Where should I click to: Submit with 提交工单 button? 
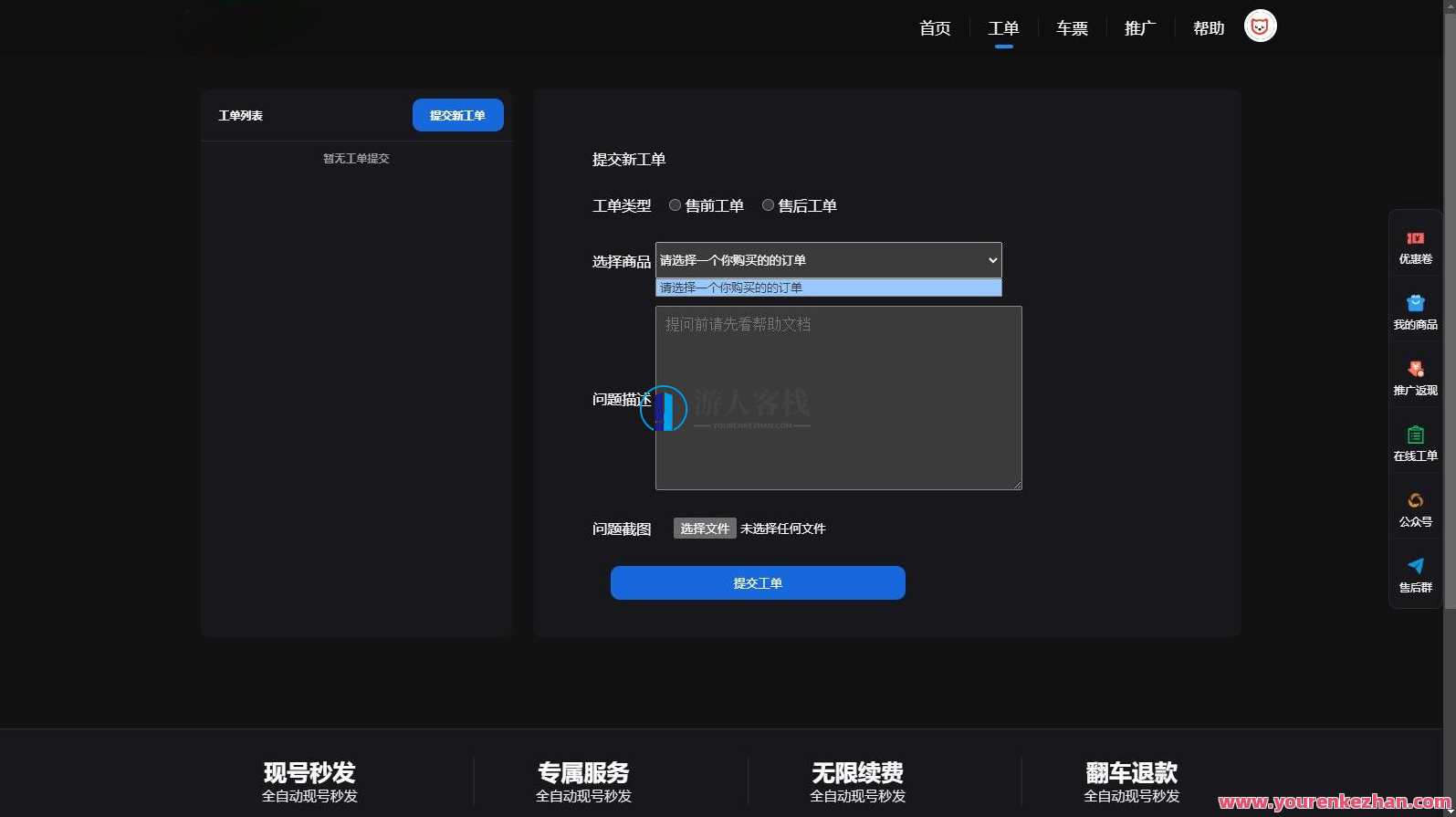click(x=758, y=582)
